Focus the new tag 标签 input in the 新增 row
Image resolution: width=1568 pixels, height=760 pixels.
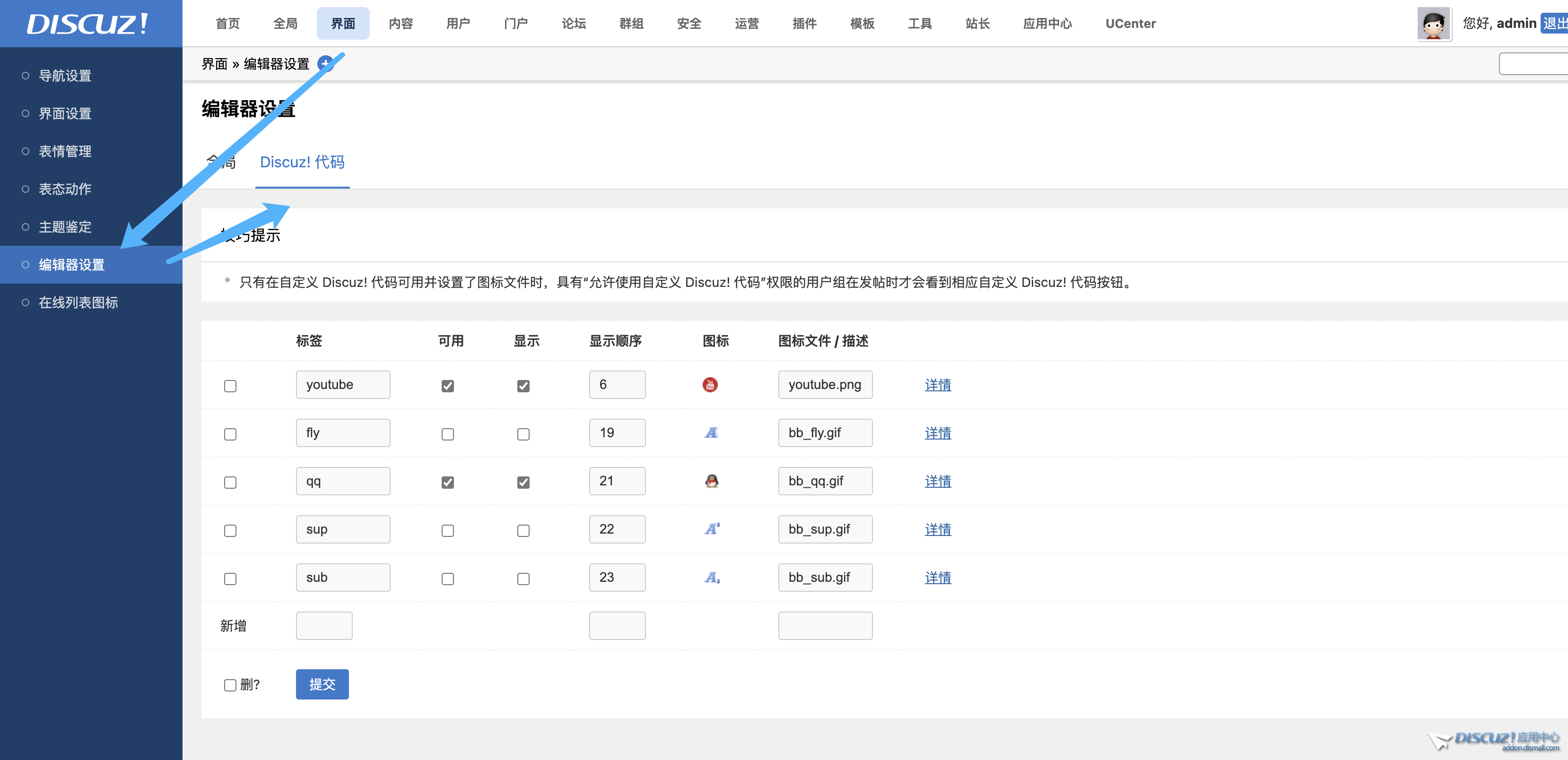tap(324, 625)
